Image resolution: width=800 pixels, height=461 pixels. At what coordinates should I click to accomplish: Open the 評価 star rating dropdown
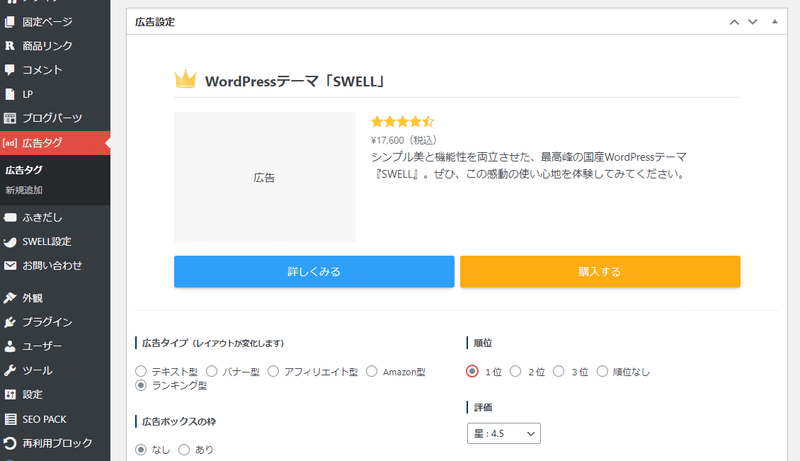(504, 433)
